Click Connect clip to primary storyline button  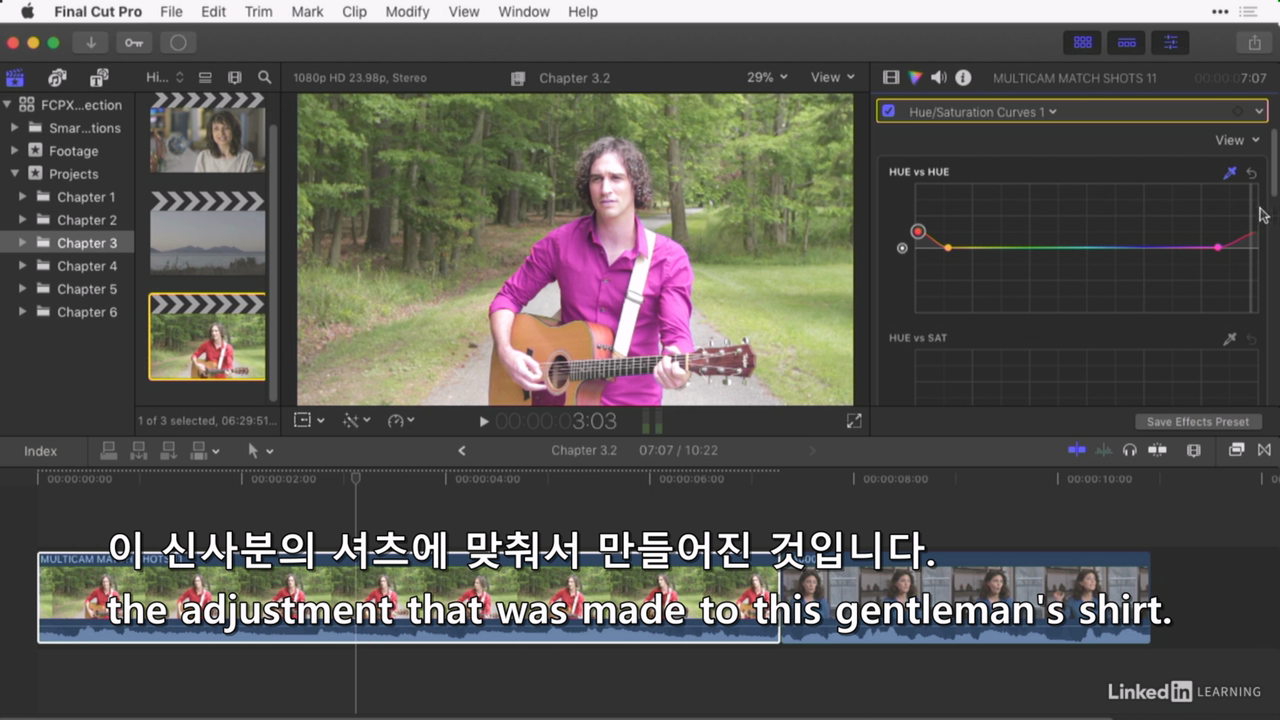[109, 451]
